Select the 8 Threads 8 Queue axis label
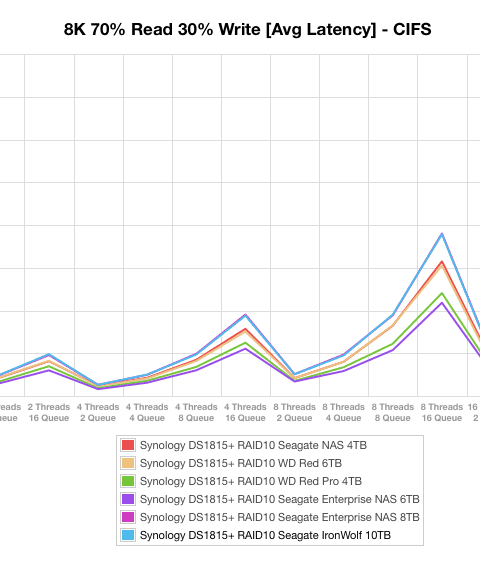 (x=392, y=413)
